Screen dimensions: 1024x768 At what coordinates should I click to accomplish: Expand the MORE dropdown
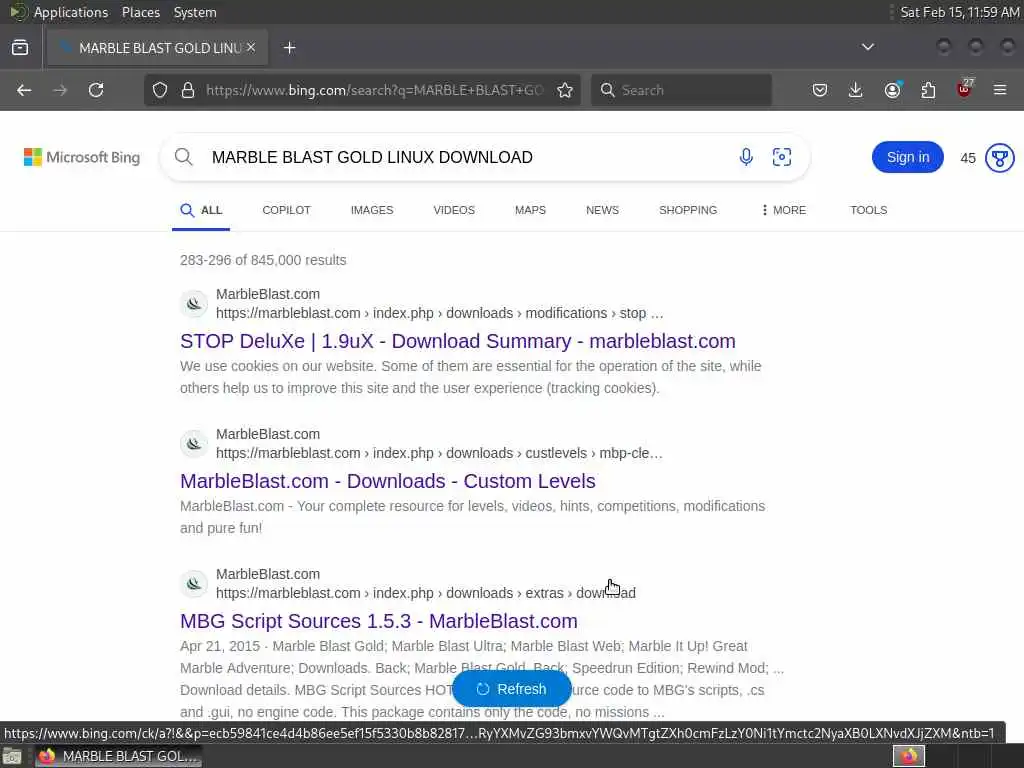[784, 210]
